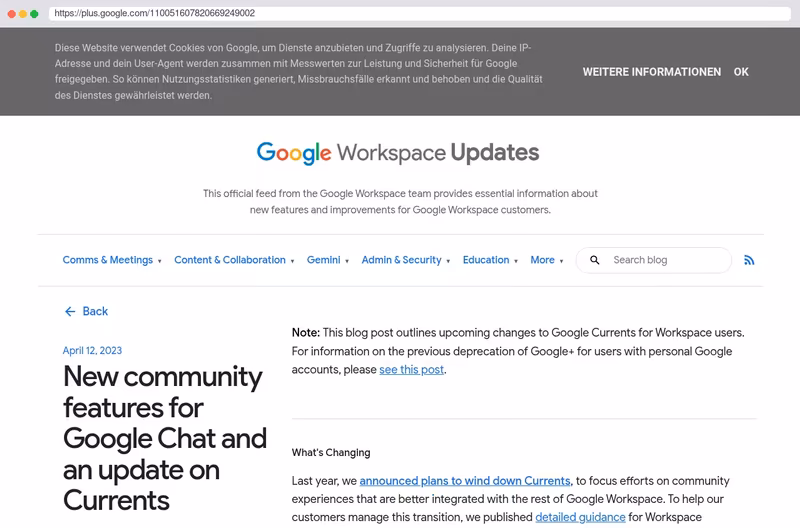Open the 'detailed guidance' link

pyautogui.click(x=580, y=517)
